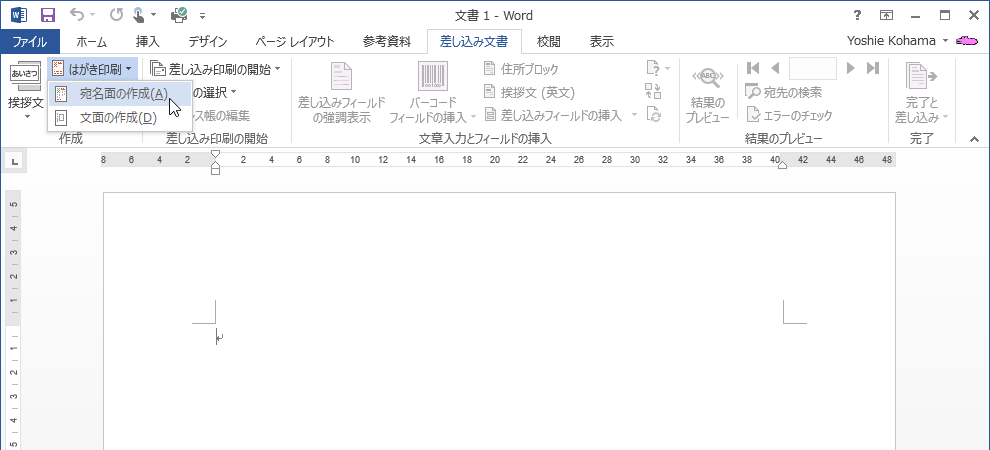This screenshot has height=450, width=990.
Task: Open the Rules icon dropdown arrow
Action: tap(667, 68)
